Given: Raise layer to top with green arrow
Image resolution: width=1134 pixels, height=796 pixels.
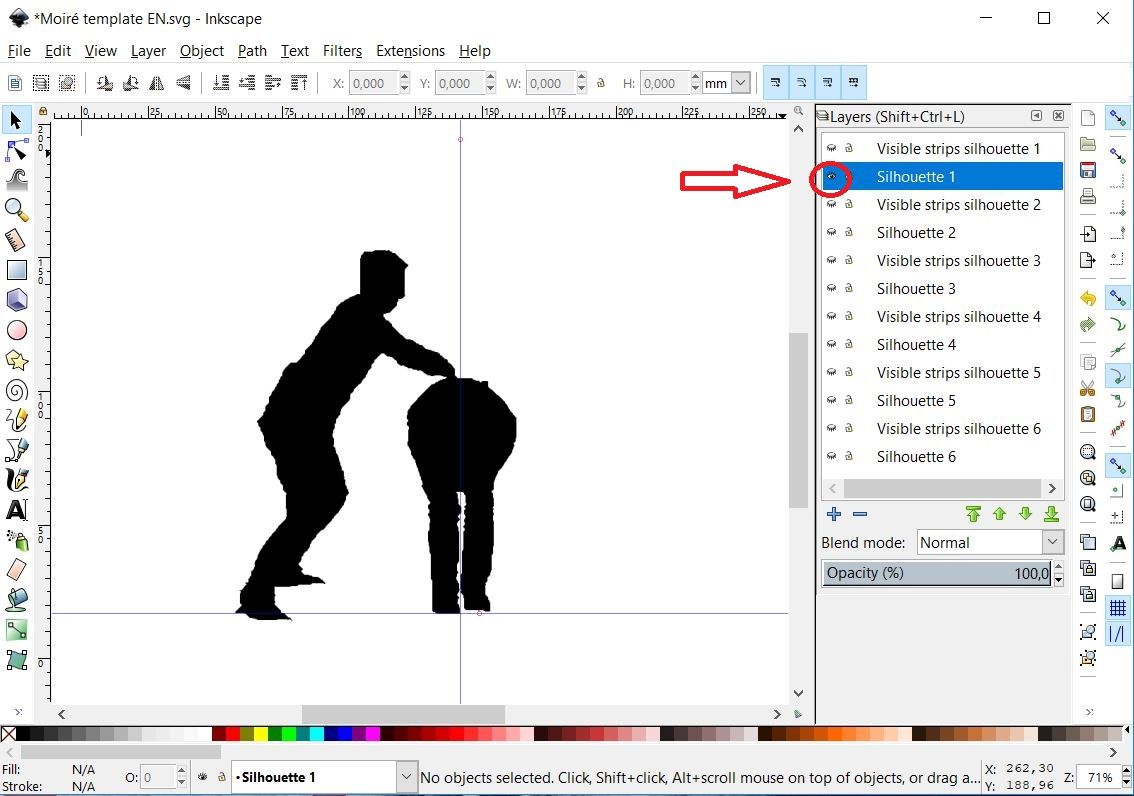Looking at the screenshot, I should (974, 514).
